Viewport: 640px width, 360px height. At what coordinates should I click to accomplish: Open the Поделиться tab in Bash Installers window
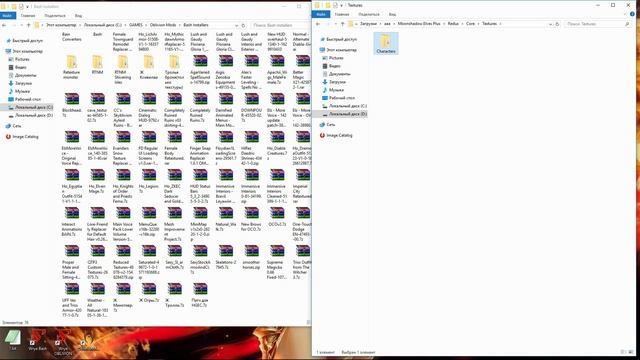(x=55, y=16)
